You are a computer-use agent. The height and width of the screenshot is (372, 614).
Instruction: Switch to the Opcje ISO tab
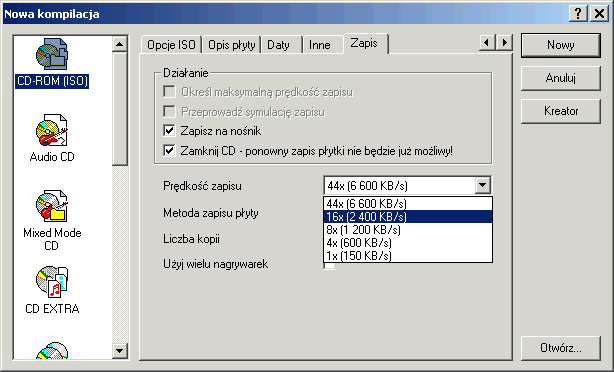[171, 45]
